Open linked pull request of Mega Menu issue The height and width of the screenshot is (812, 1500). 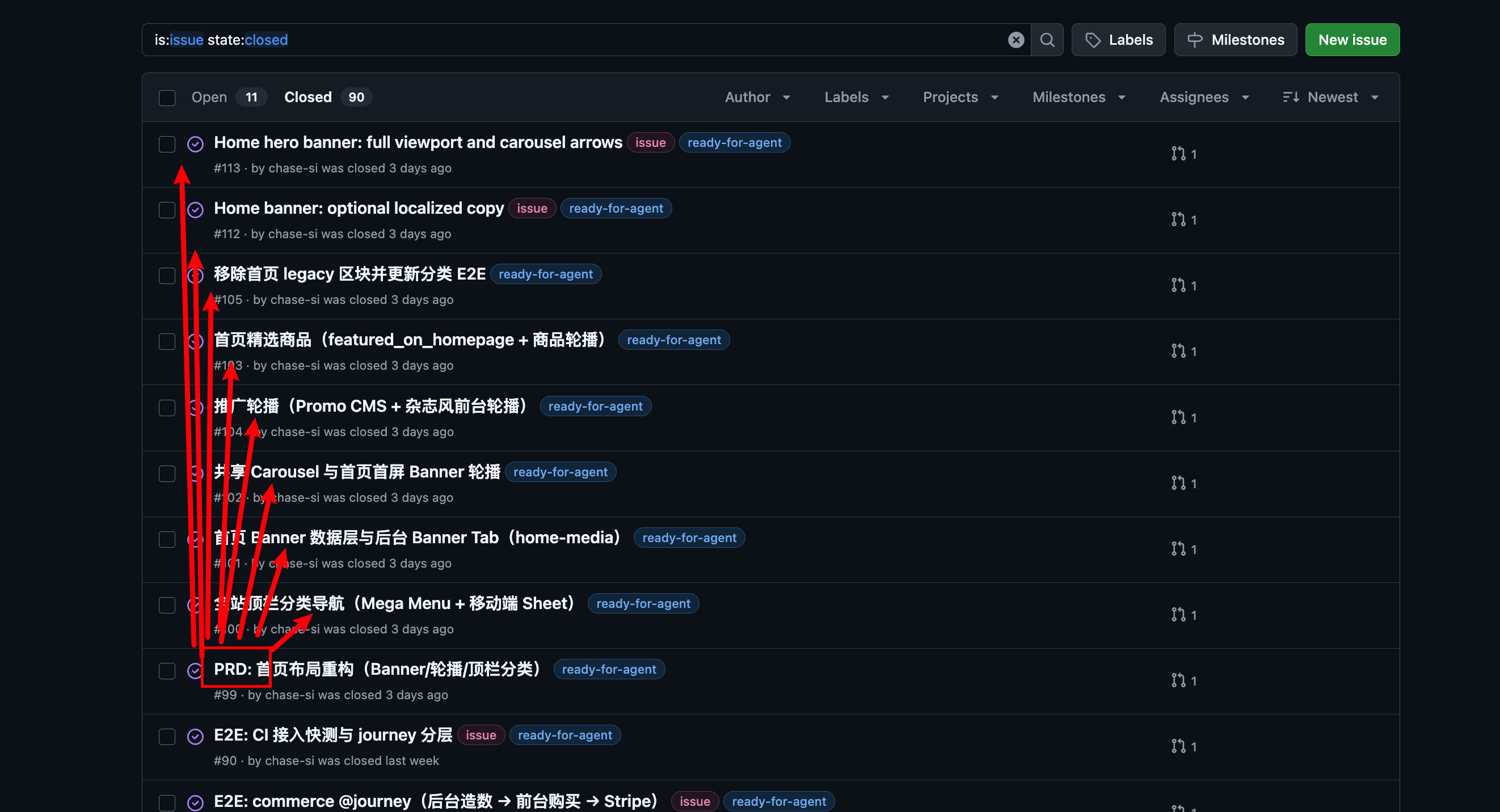pyautogui.click(x=1184, y=615)
